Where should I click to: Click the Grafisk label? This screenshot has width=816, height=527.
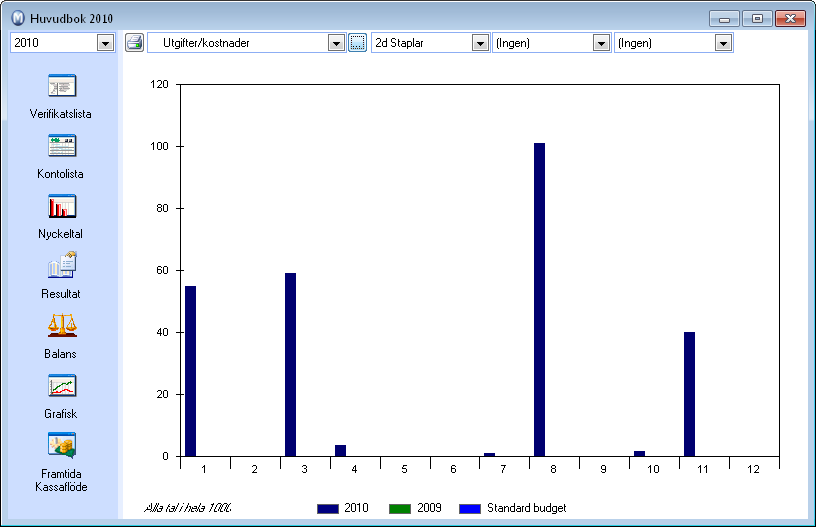(x=60, y=414)
